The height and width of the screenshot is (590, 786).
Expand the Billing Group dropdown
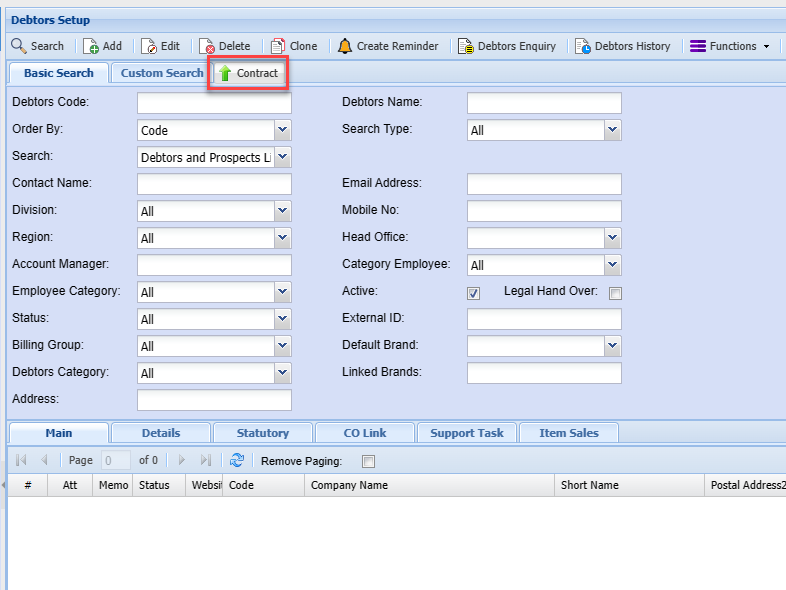pos(283,346)
